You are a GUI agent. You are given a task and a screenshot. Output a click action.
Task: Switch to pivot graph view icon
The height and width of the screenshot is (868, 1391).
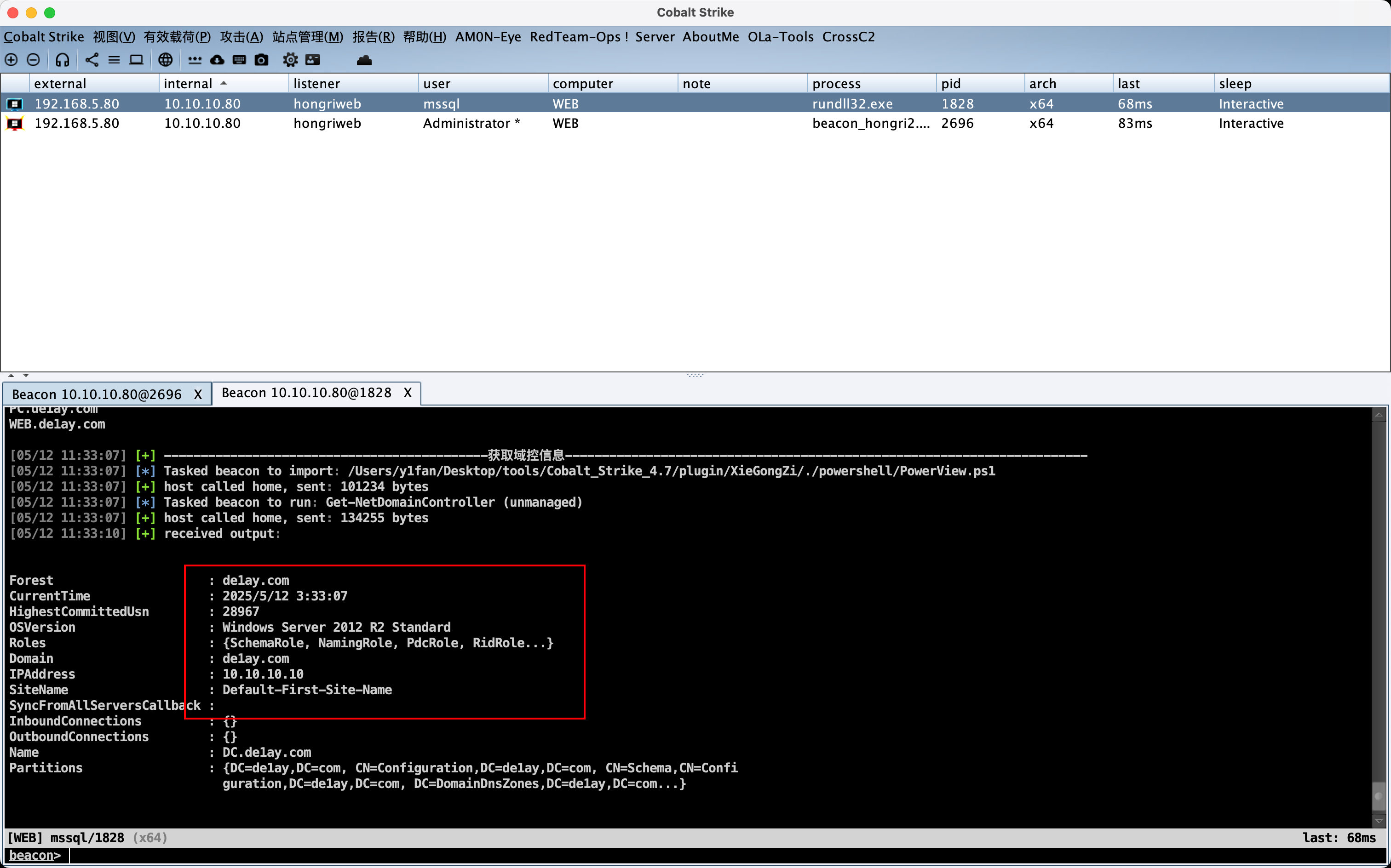point(92,60)
